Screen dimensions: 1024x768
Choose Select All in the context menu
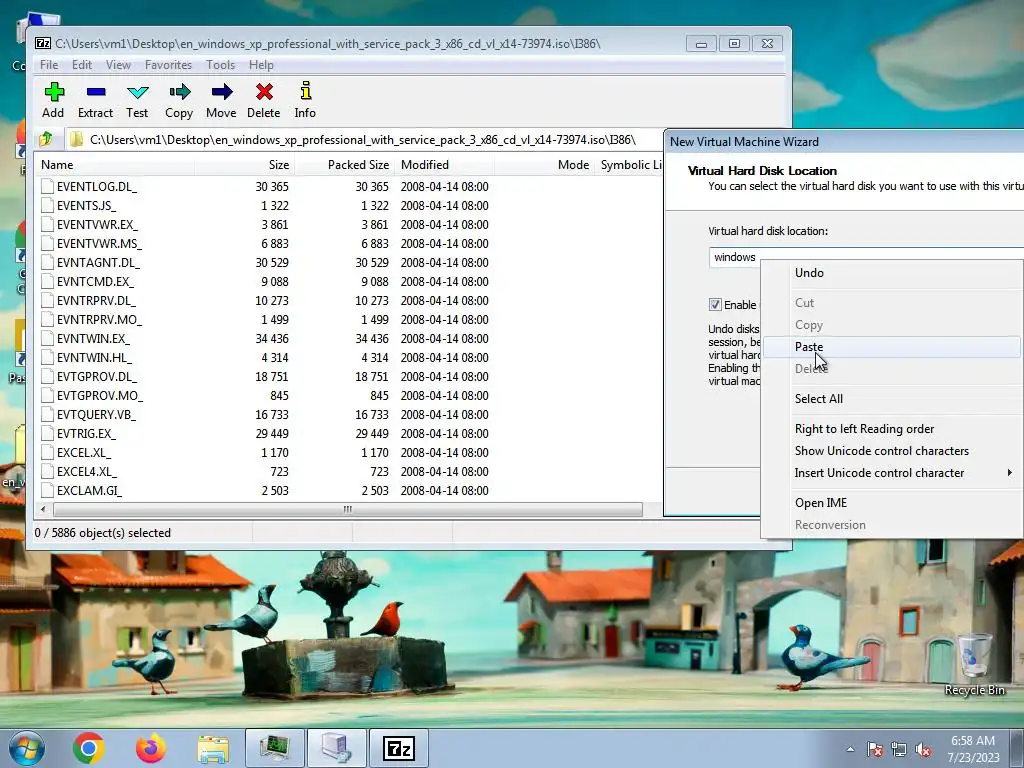pyautogui.click(x=891, y=399)
